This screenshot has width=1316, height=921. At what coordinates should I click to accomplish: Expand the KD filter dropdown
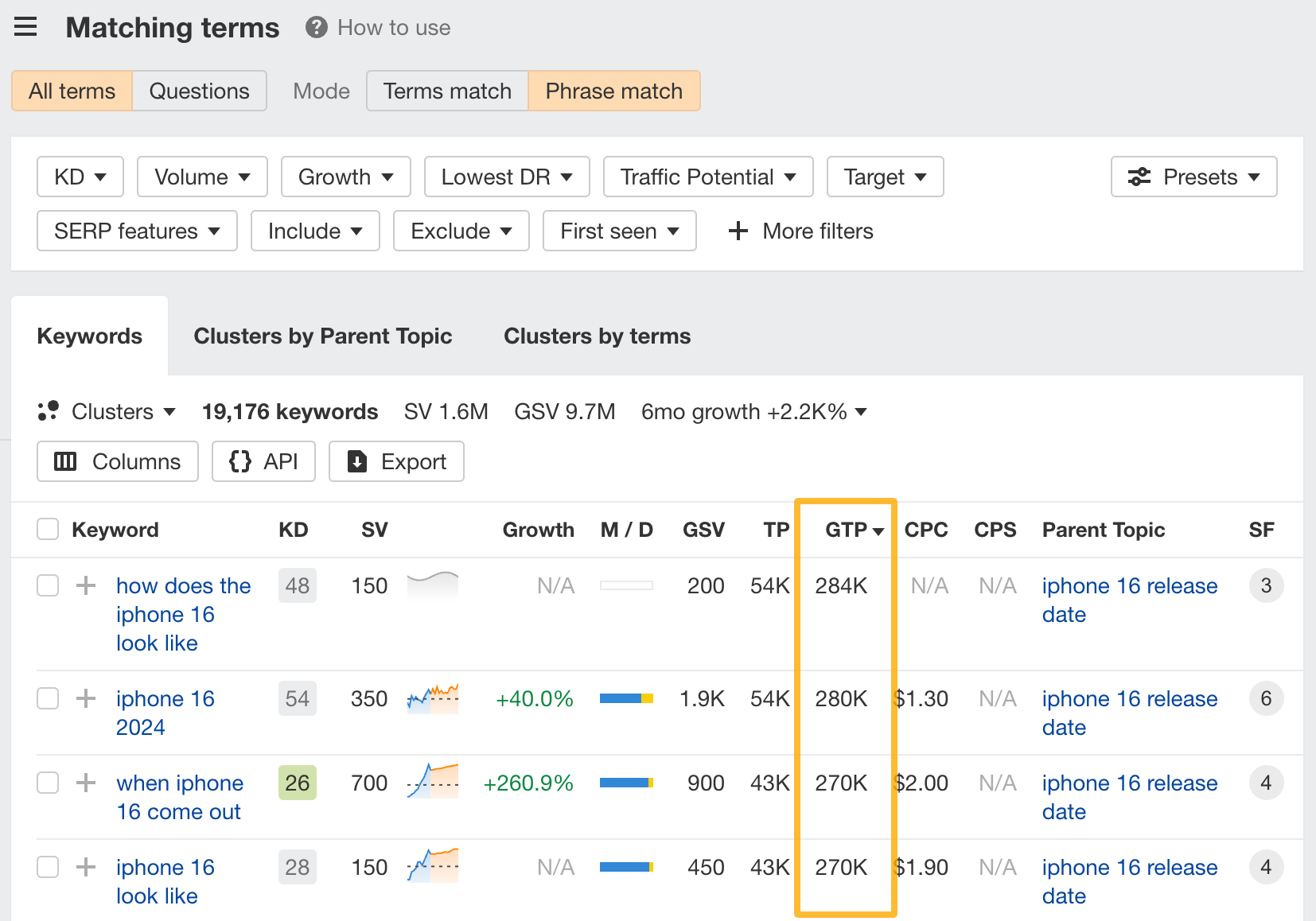80,177
